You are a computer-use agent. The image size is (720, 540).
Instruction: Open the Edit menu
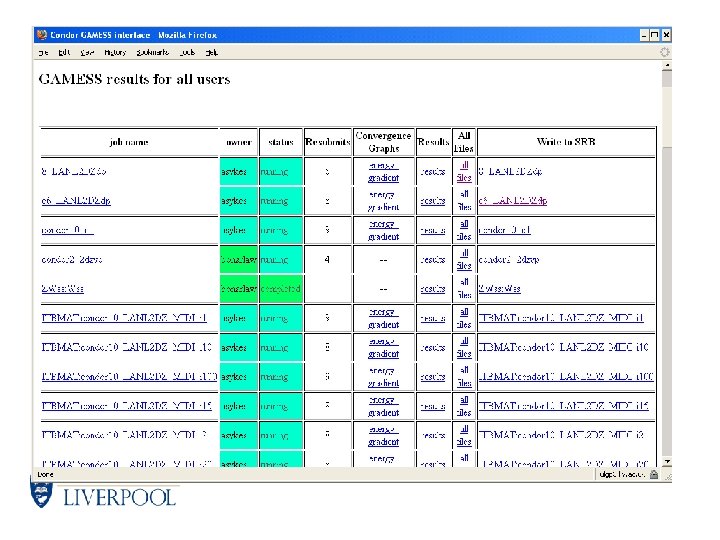click(x=64, y=52)
